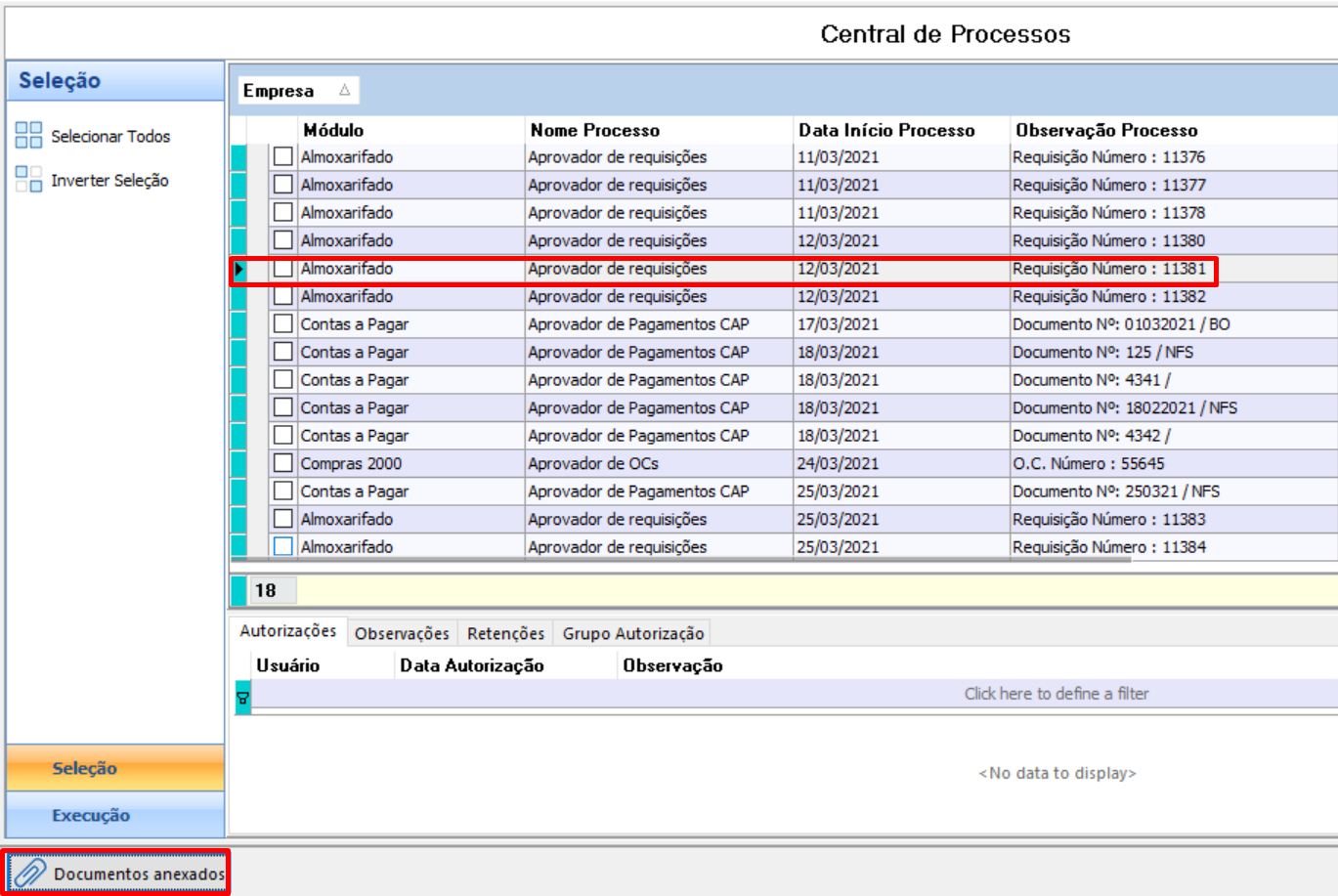Tick checkbox for Documento Nº: 4341 /
The image size is (1338, 896).
(x=283, y=379)
